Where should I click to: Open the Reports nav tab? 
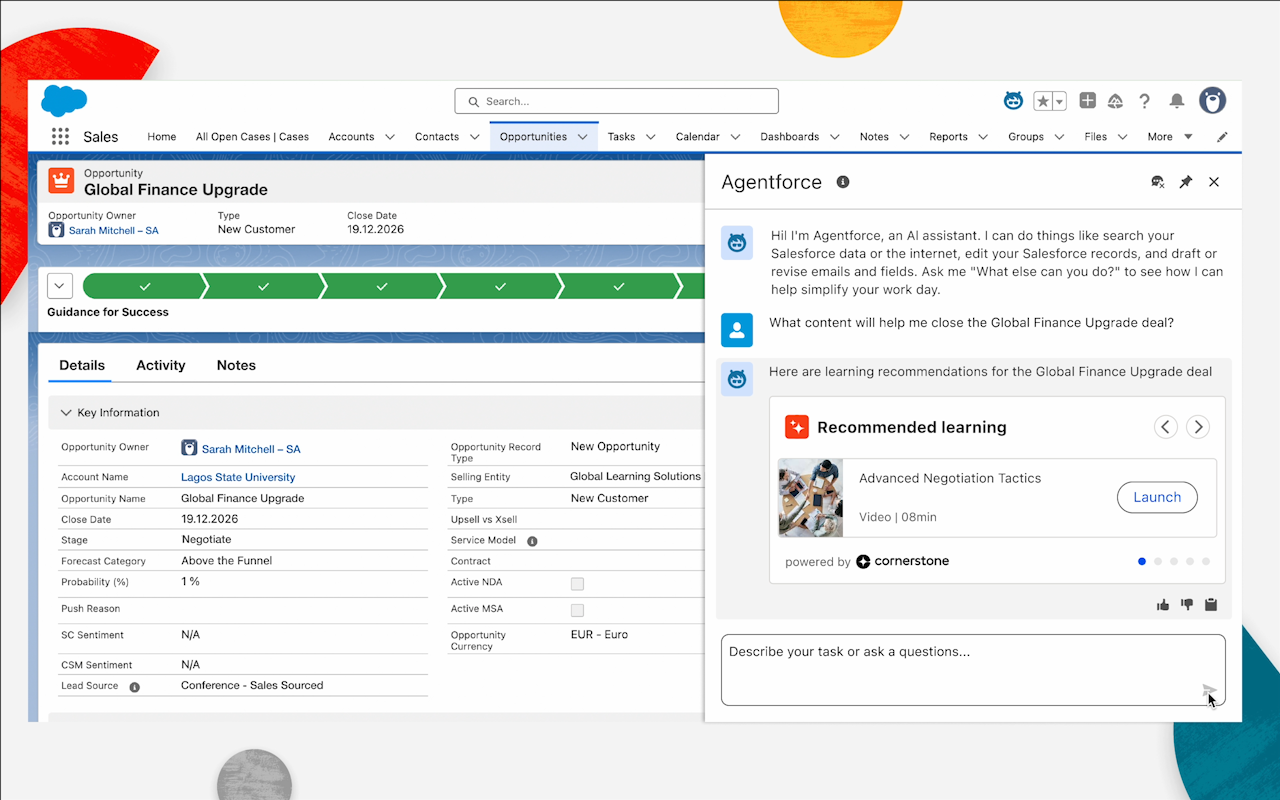tap(948, 137)
